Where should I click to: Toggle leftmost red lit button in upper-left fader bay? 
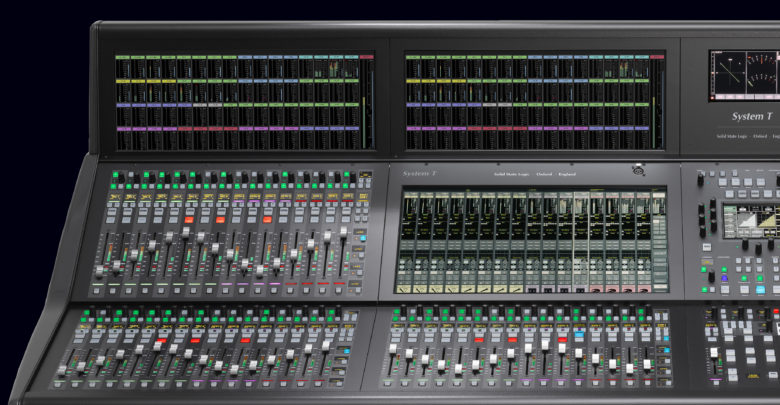tap(188, 219)
